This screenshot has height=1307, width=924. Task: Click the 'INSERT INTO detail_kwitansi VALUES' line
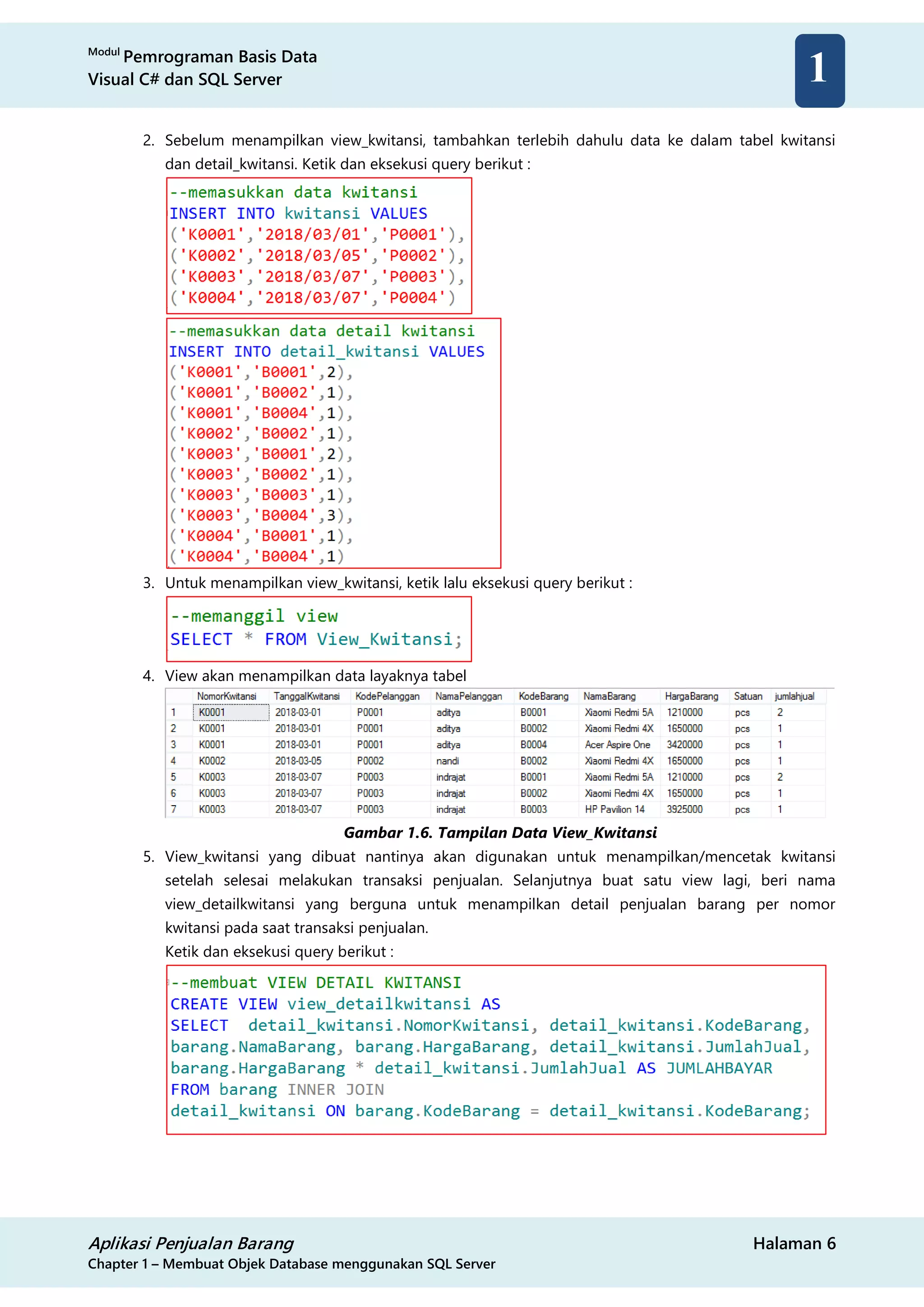(x=327, y=351)
